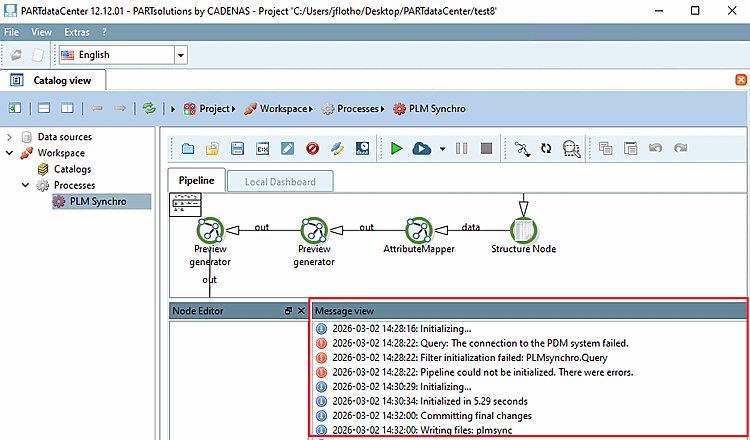Image resolution: width=750 pixels, height=440 pixels.
Task: Click the node layout arrange icon
Action: [522, 149]
